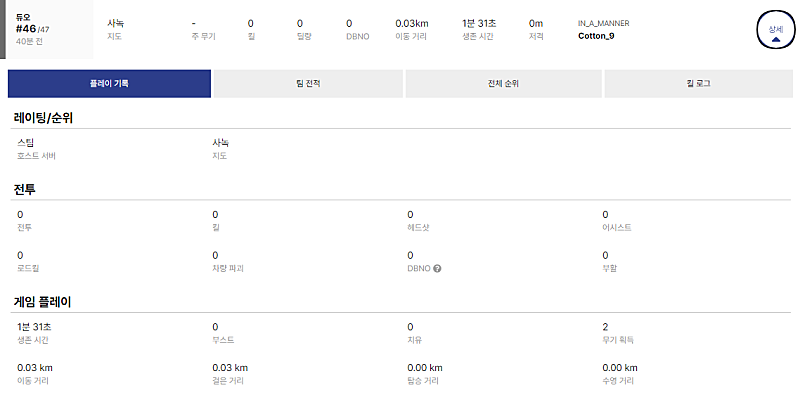This screenshot has width=800, height=402.
Task: Select the 킬 로그 tab
Action: [x=696, y=84]
